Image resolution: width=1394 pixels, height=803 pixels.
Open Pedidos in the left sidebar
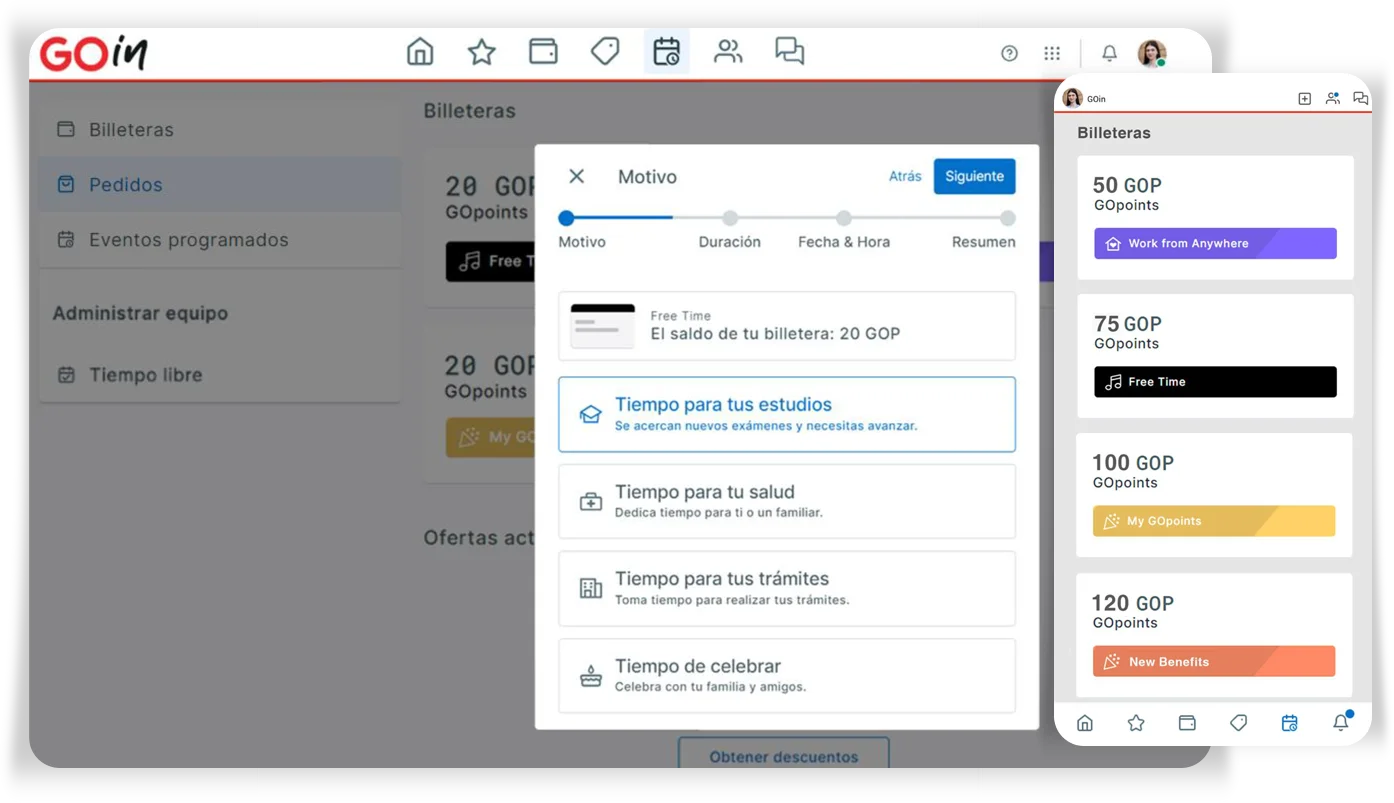(x=220, y=184)
